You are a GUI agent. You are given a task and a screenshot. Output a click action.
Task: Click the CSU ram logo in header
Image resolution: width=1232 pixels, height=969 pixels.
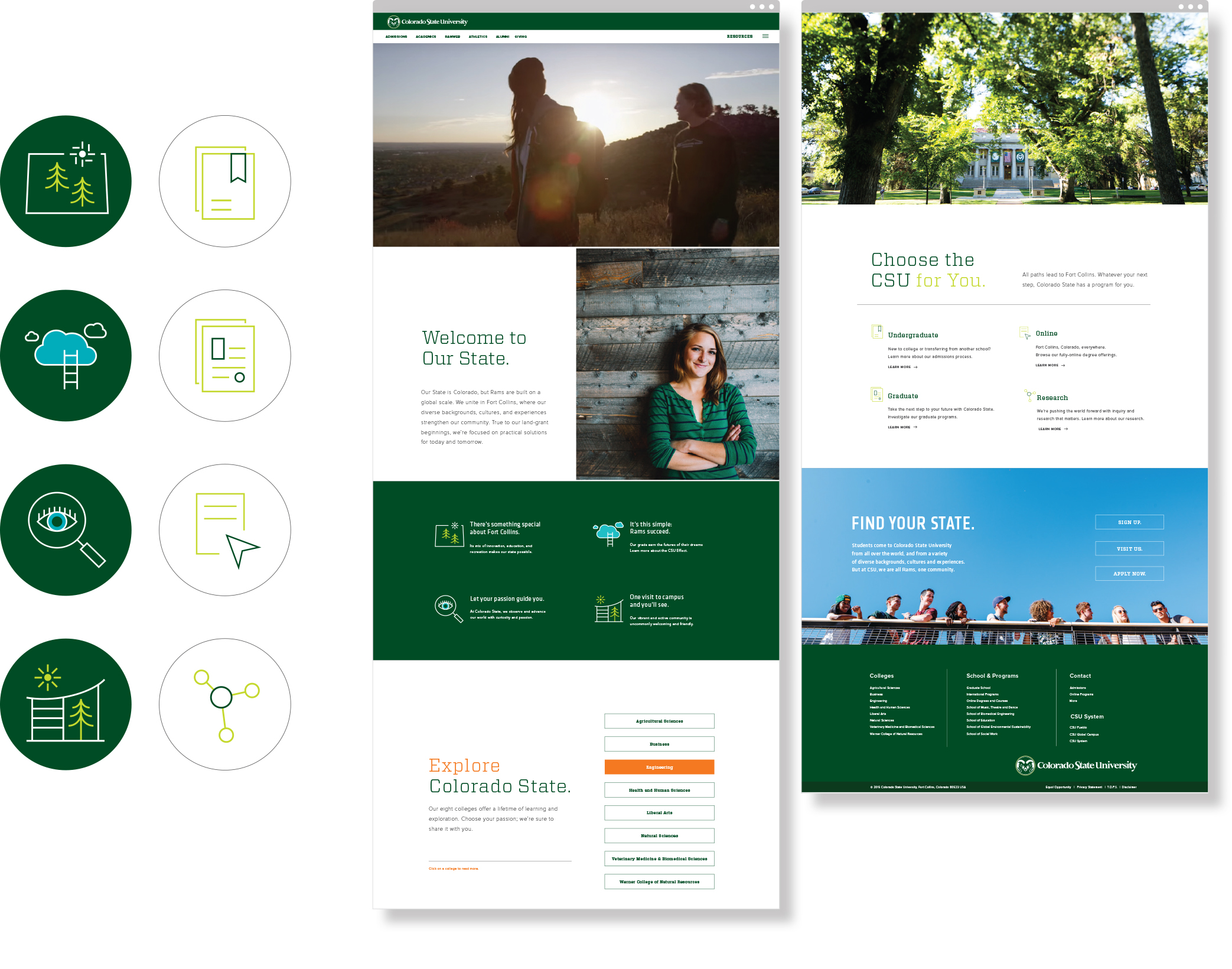pos(393,22)
